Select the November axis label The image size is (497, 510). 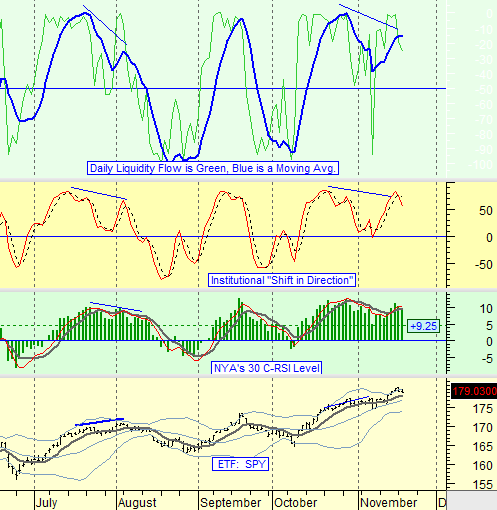click(389, 503)
